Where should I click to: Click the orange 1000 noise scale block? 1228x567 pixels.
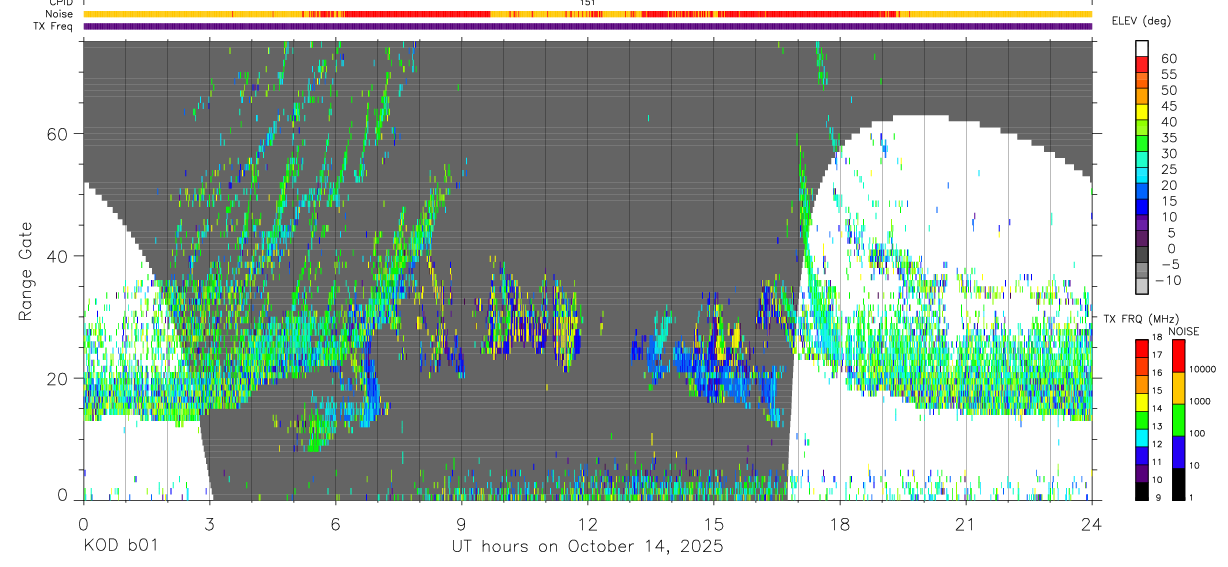(x=1178, y=387)
